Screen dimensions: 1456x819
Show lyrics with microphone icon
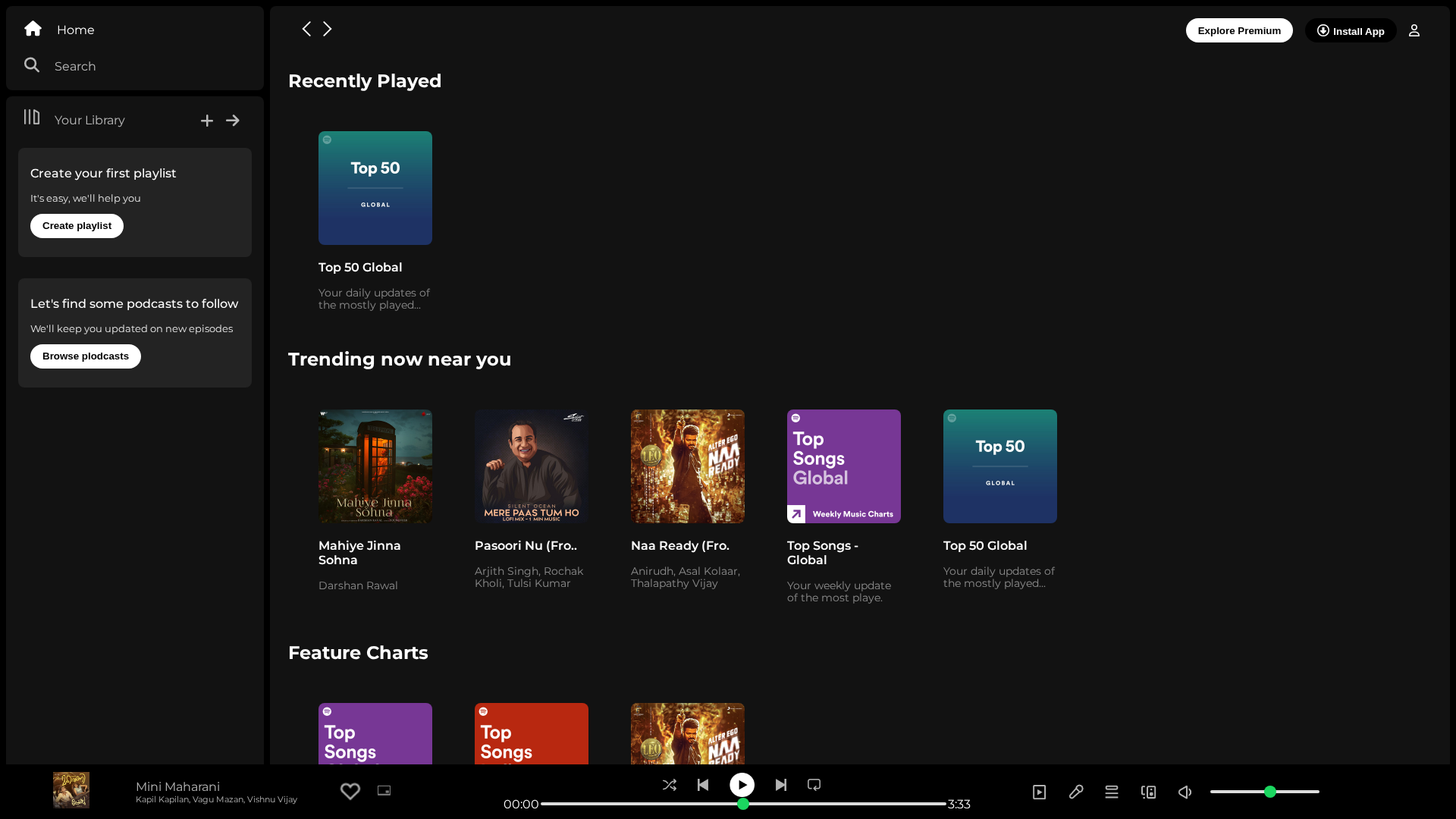pos(1076,792)
